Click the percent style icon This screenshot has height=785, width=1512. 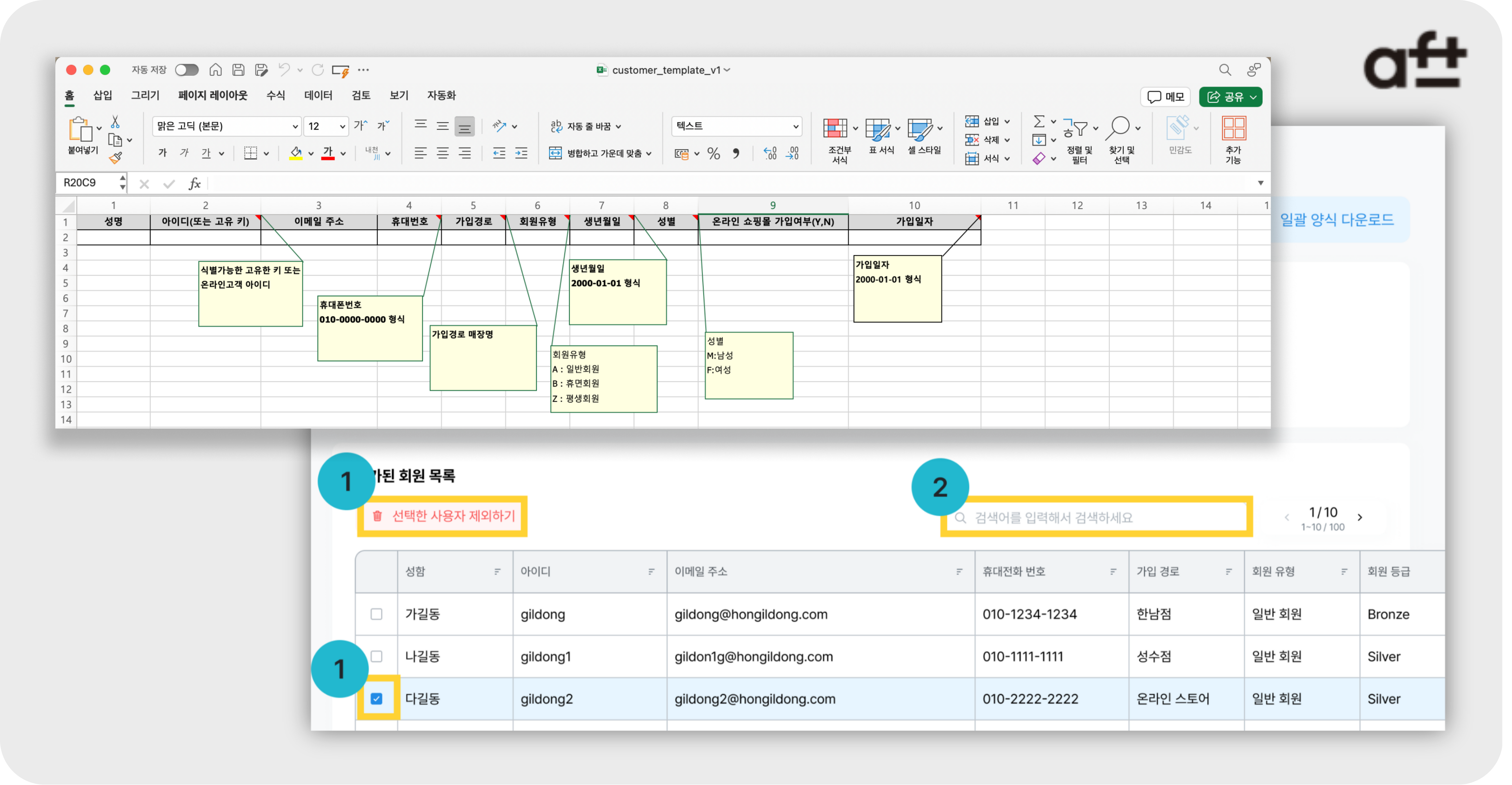point(713,154)
